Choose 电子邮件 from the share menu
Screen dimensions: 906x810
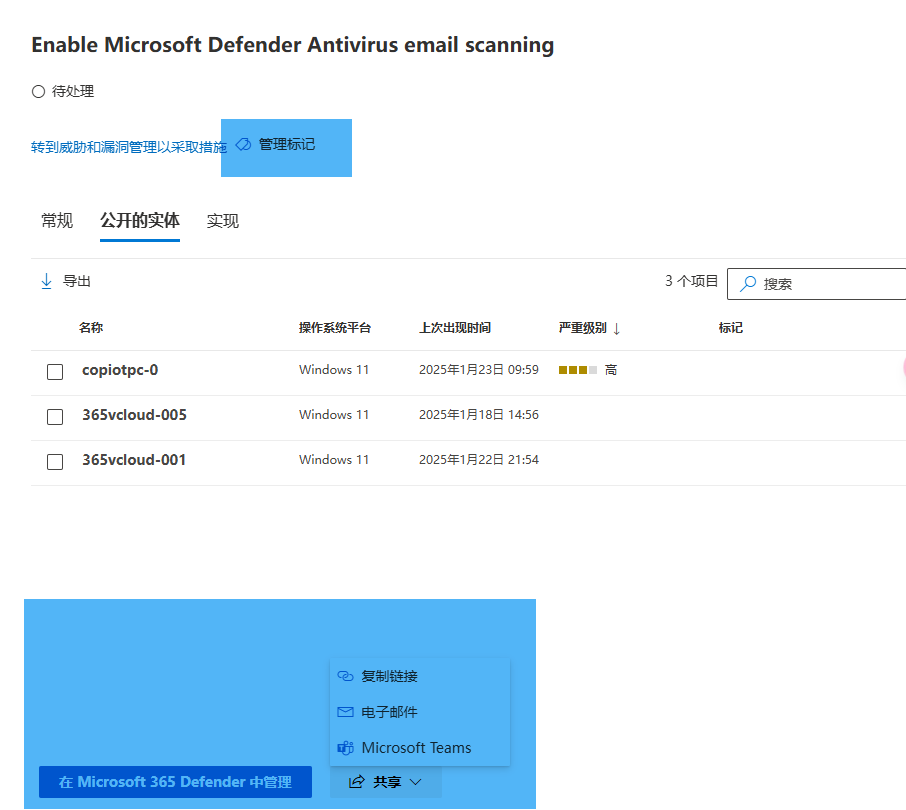[x=420, y=712]
